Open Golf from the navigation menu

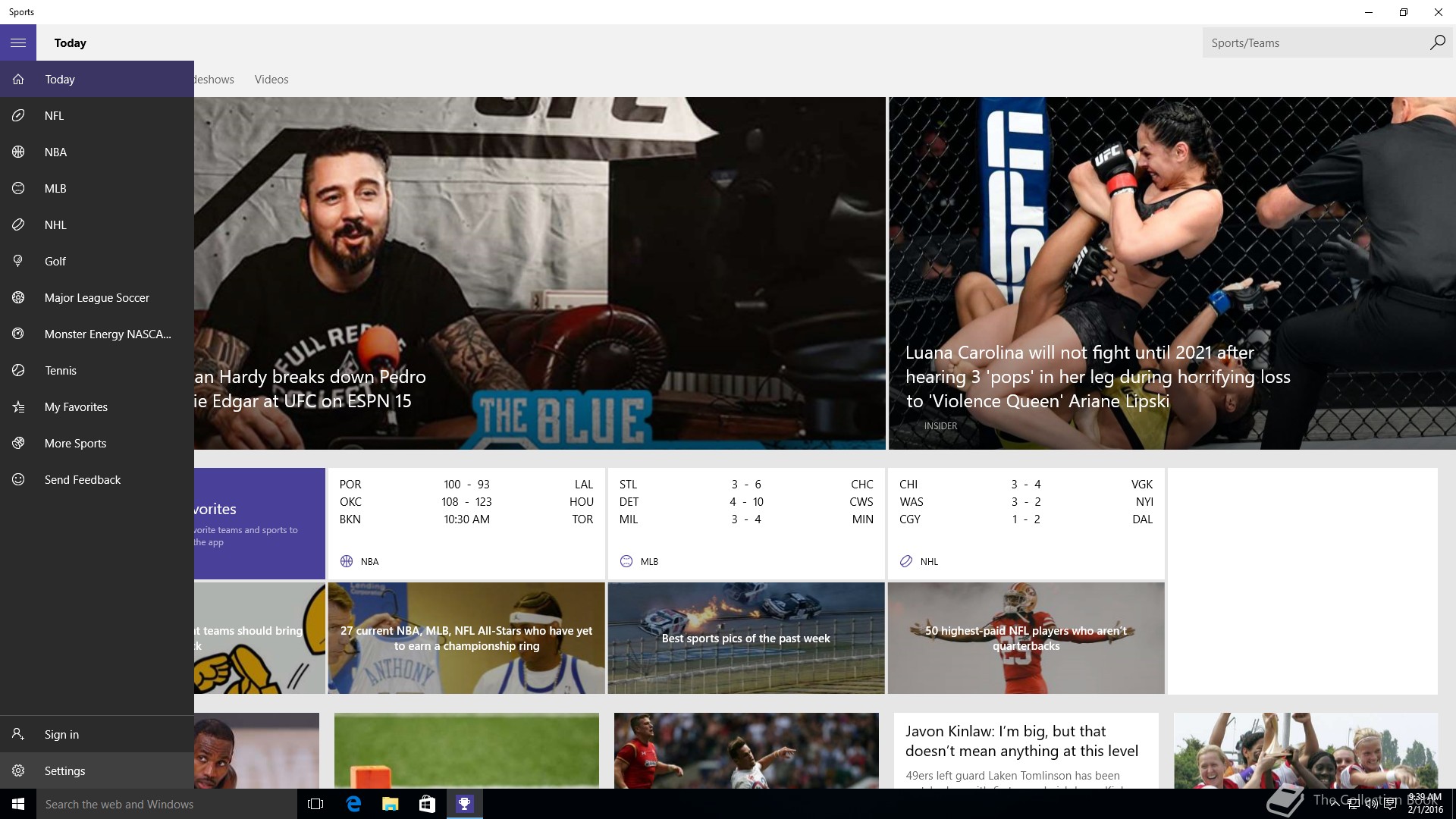[x=97, y=261]
